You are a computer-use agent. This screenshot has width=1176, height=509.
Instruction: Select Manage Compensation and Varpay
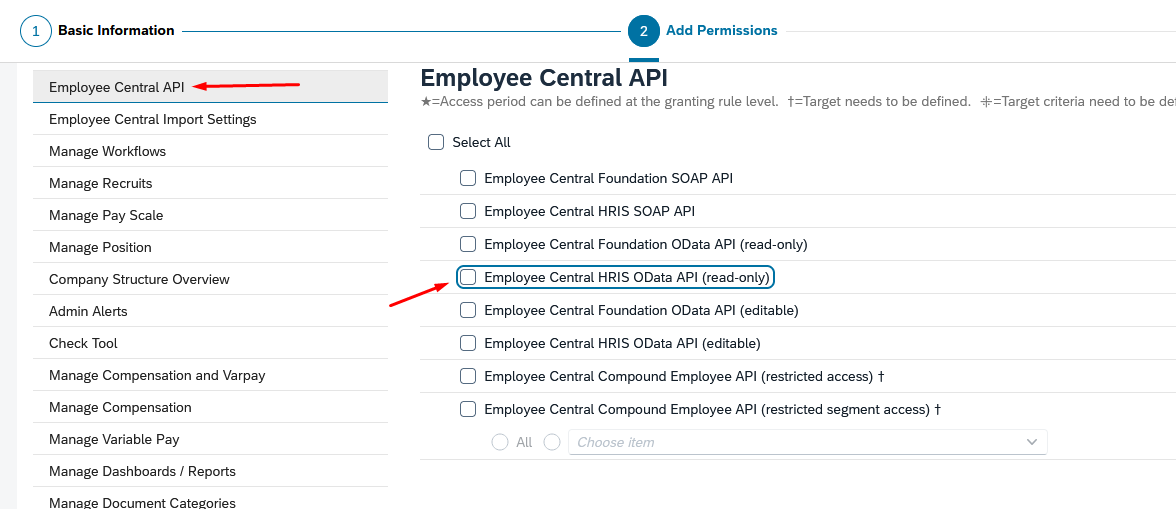[x=157, y=376]
